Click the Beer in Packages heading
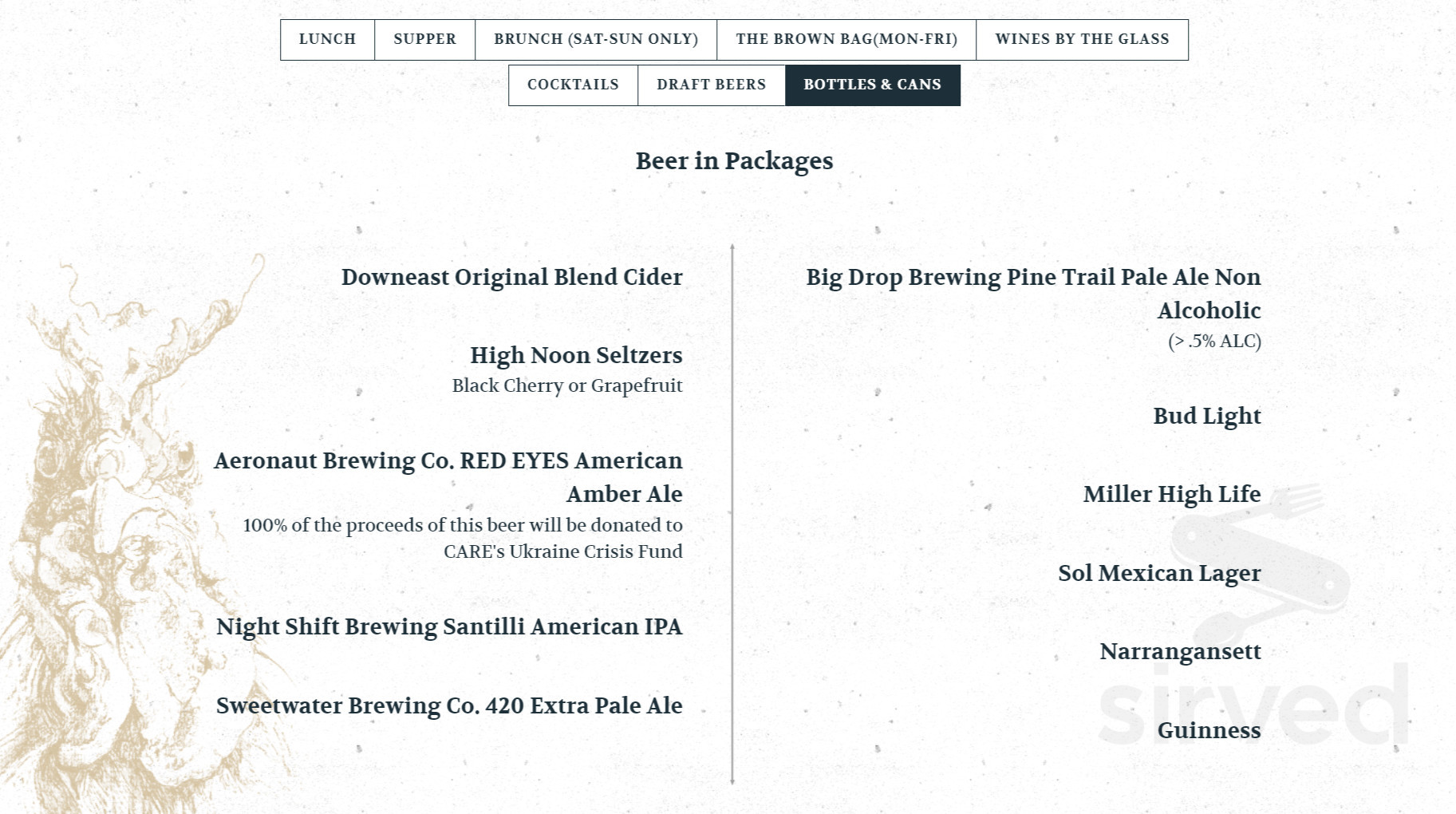The width and height of the screenshot is (1456, 814). (733, 161)
